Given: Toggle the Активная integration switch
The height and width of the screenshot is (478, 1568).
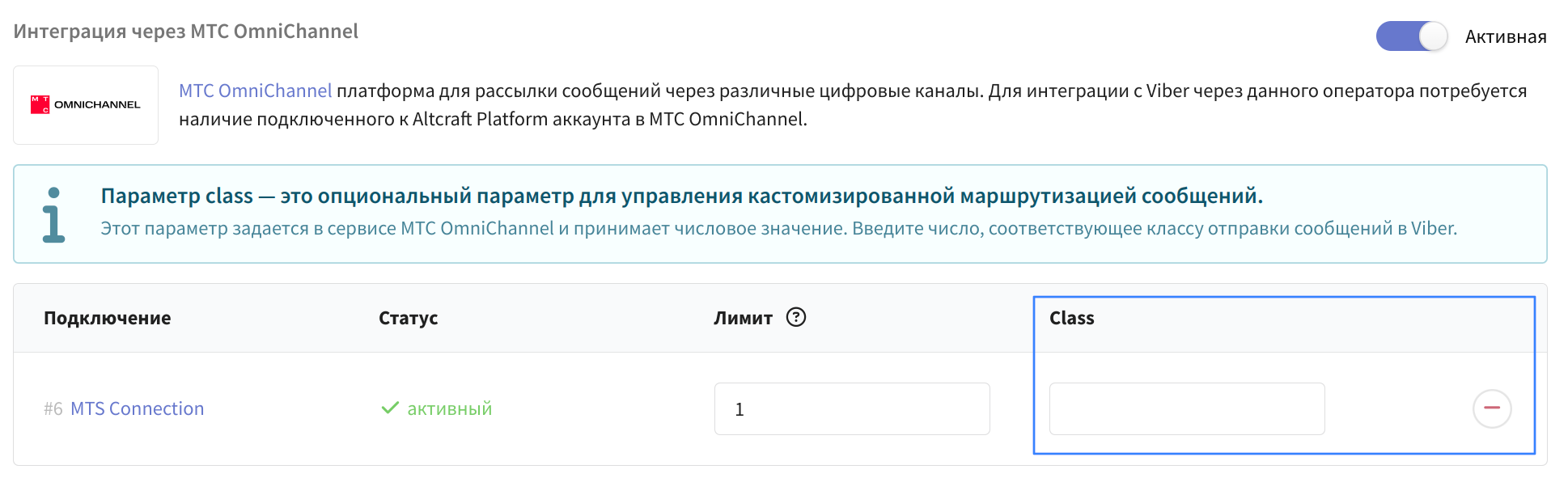Looking at the screenshot, I should click(1412, 36).
